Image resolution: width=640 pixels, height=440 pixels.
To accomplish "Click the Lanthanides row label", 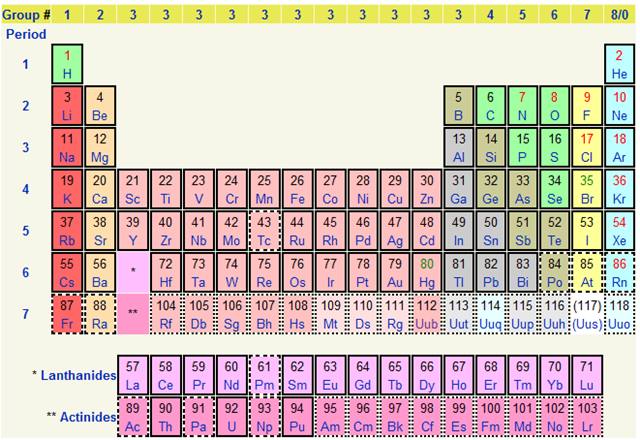I will coord(75,375).
